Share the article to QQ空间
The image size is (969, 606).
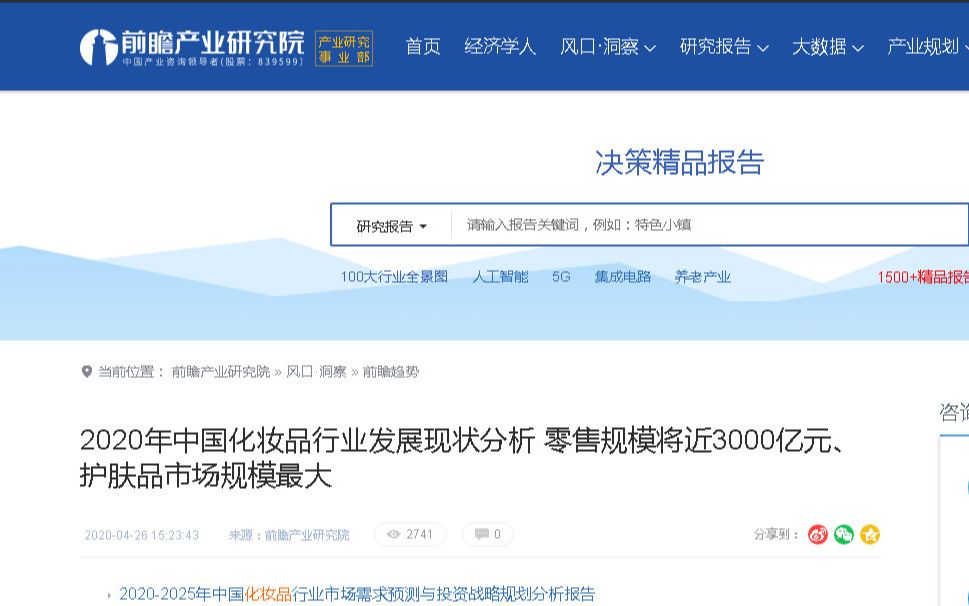click(869, 534)
